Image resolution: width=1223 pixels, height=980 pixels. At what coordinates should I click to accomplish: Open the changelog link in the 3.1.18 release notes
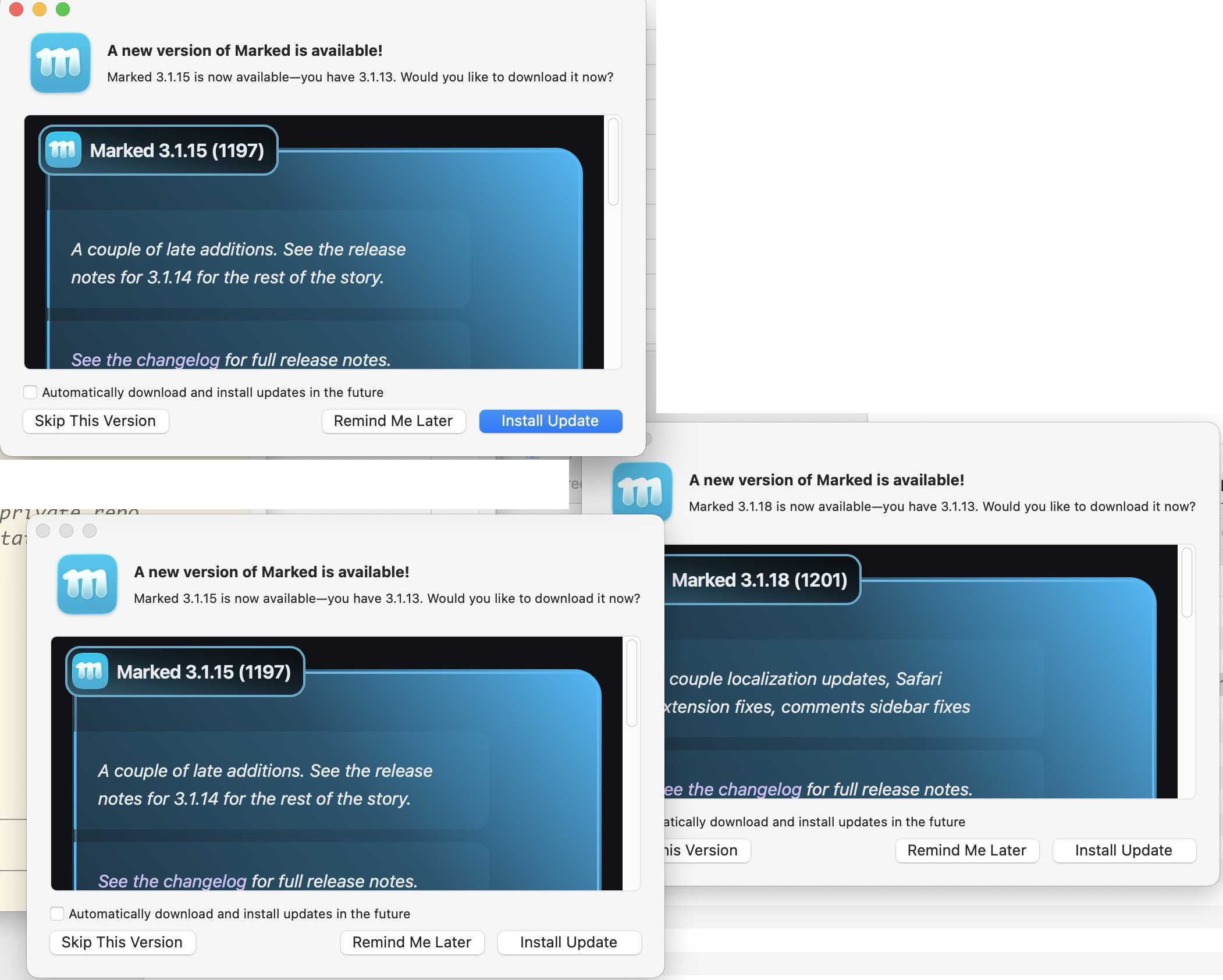733,789
